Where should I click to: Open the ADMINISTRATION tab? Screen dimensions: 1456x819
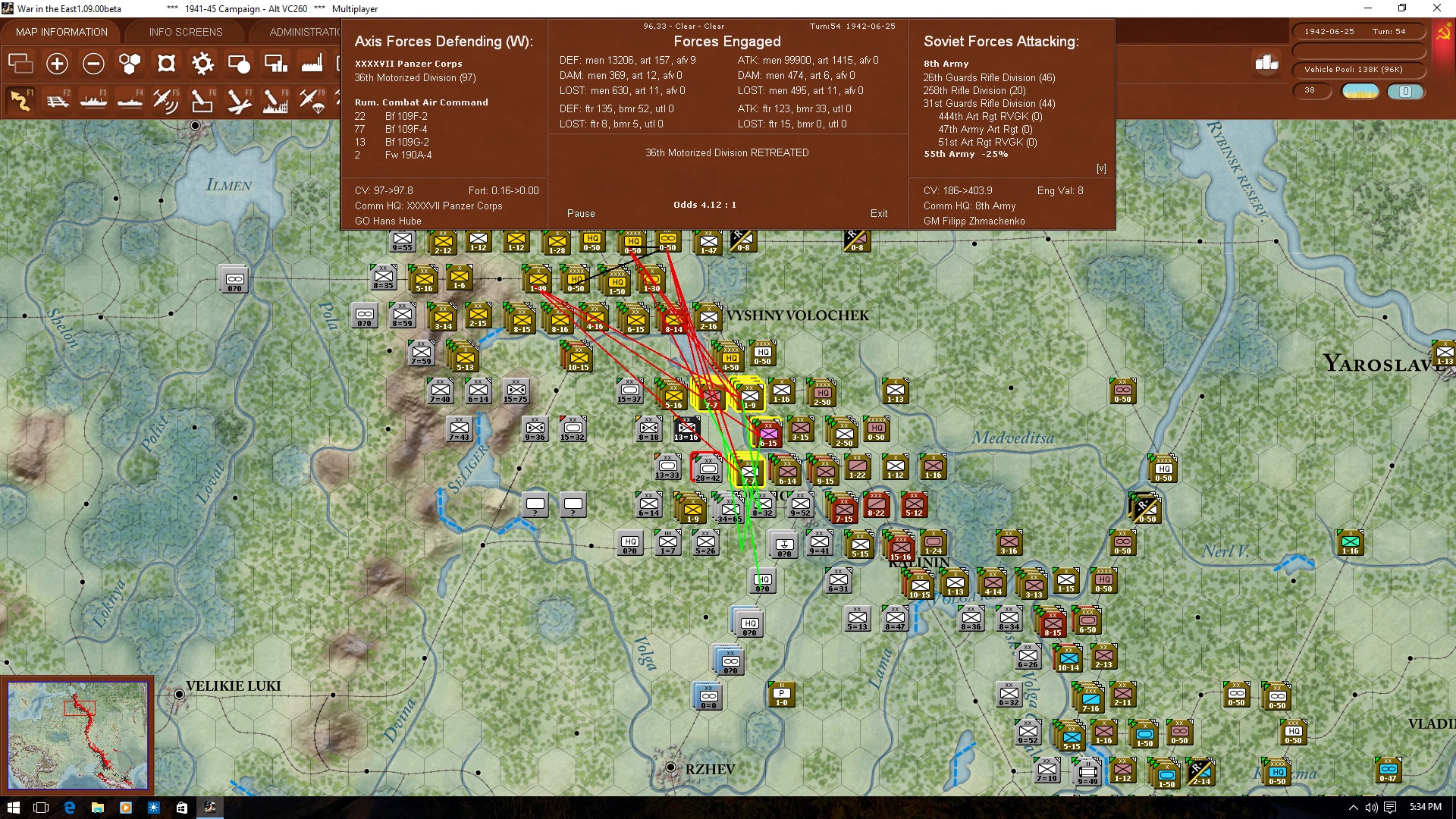305,32
